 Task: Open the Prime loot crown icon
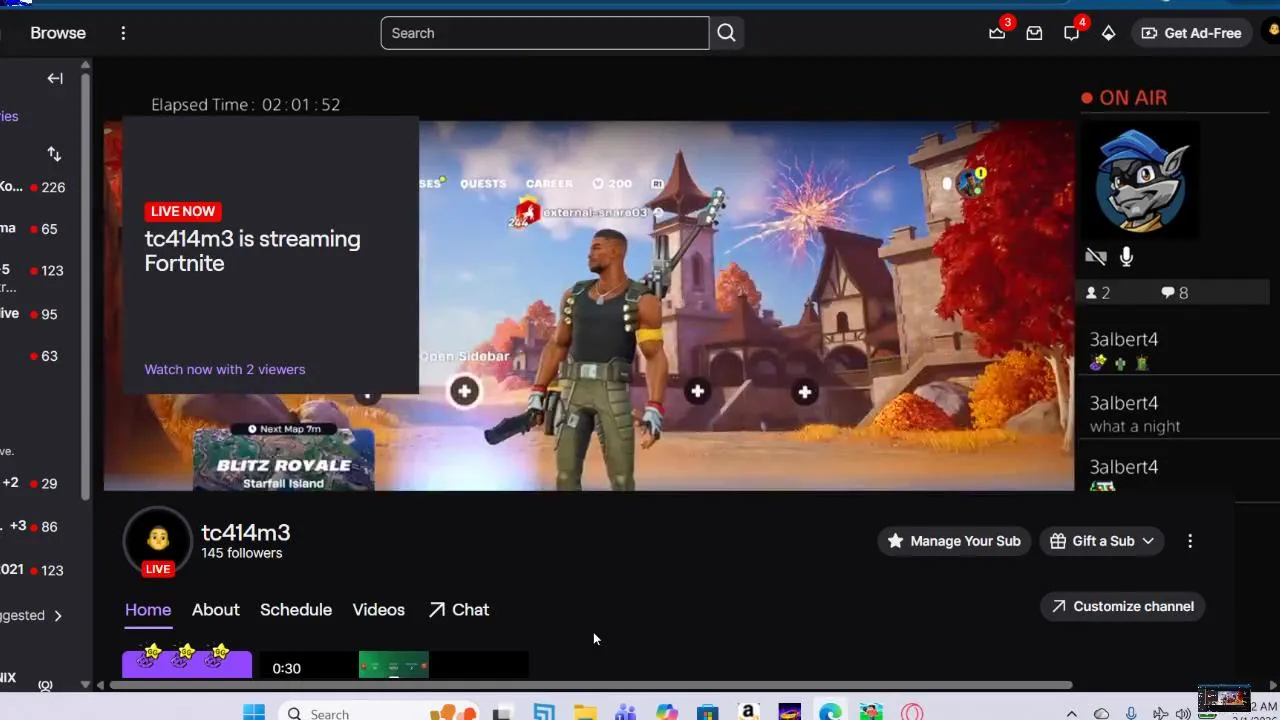(x=997, y=32)
